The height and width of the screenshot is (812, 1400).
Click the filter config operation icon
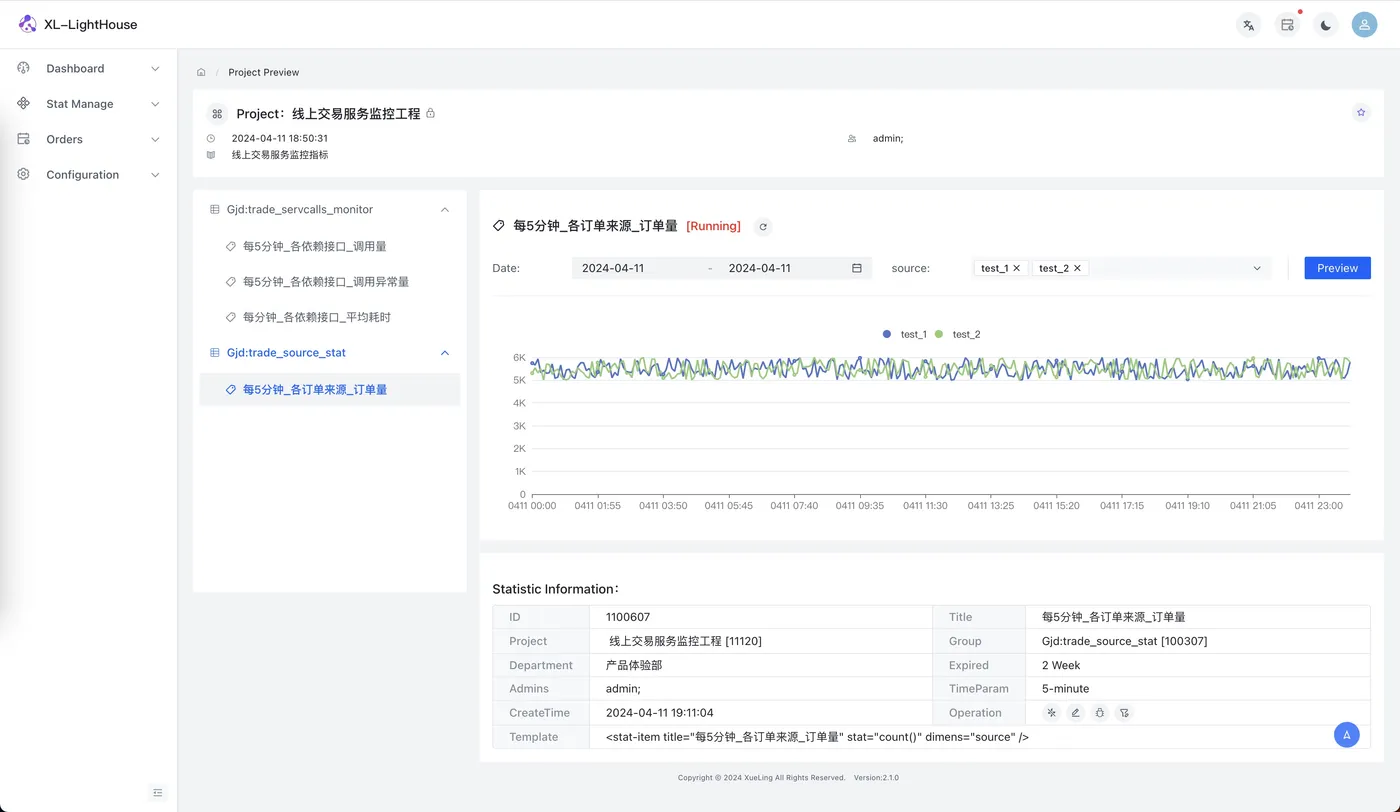coord(1124,713)
